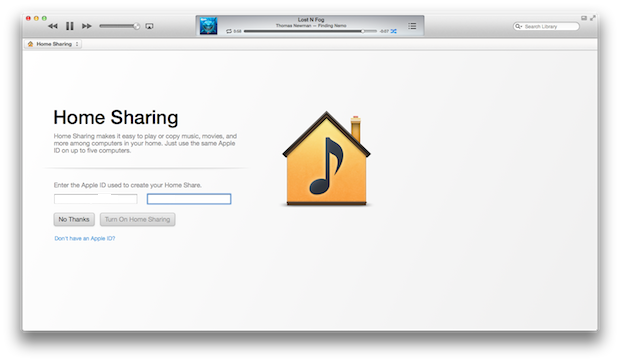The width and height of the screenshot is (620, 362).
Task: Pause the currently playing song
Action: click(x=70, y=26)
